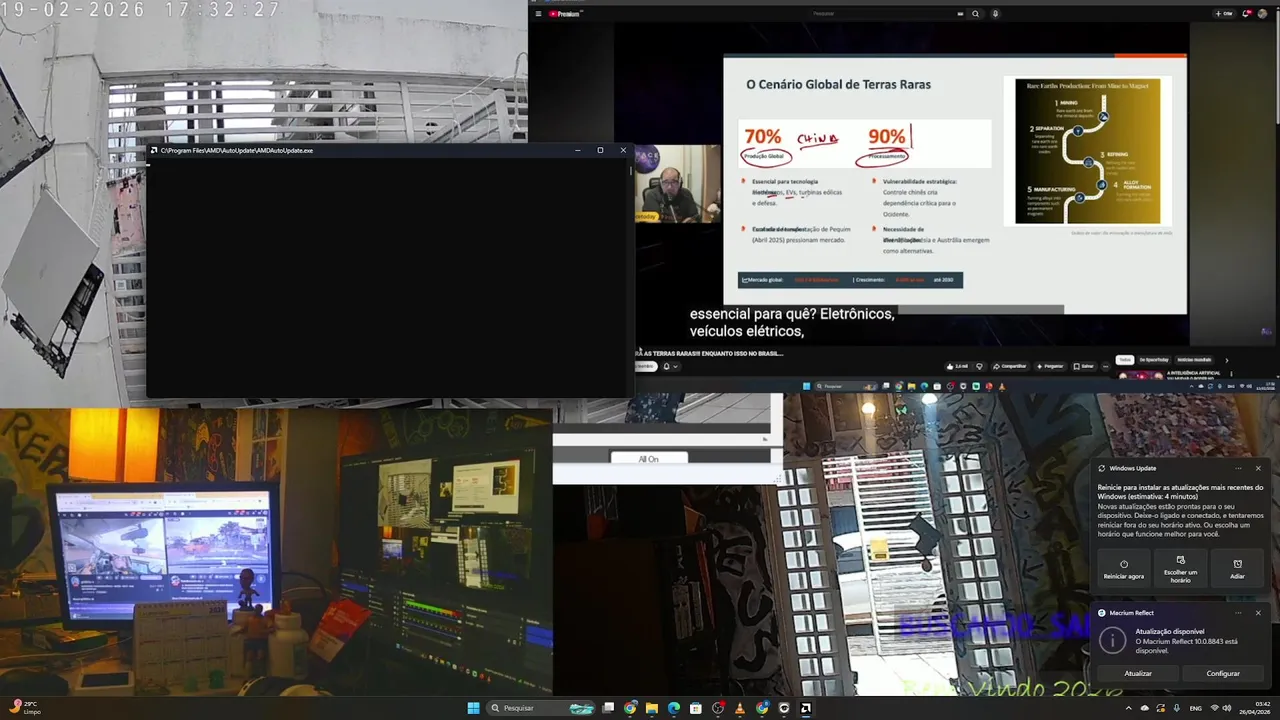Dismiss the Windows Update notification

click(x=1258, y=468)
